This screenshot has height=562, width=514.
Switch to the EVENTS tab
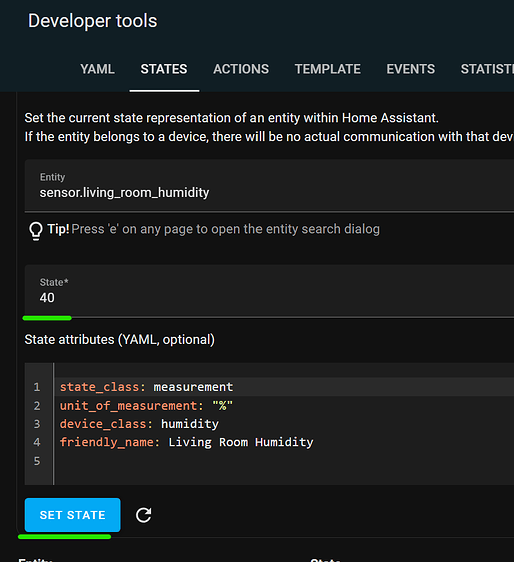410,69
